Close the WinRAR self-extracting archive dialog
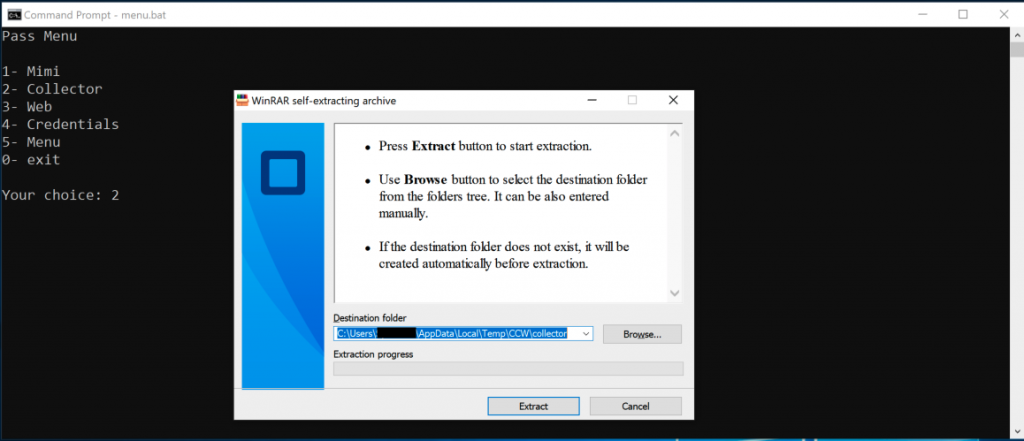This screenshot has width=1024, height=441. (x=673, y=100)
